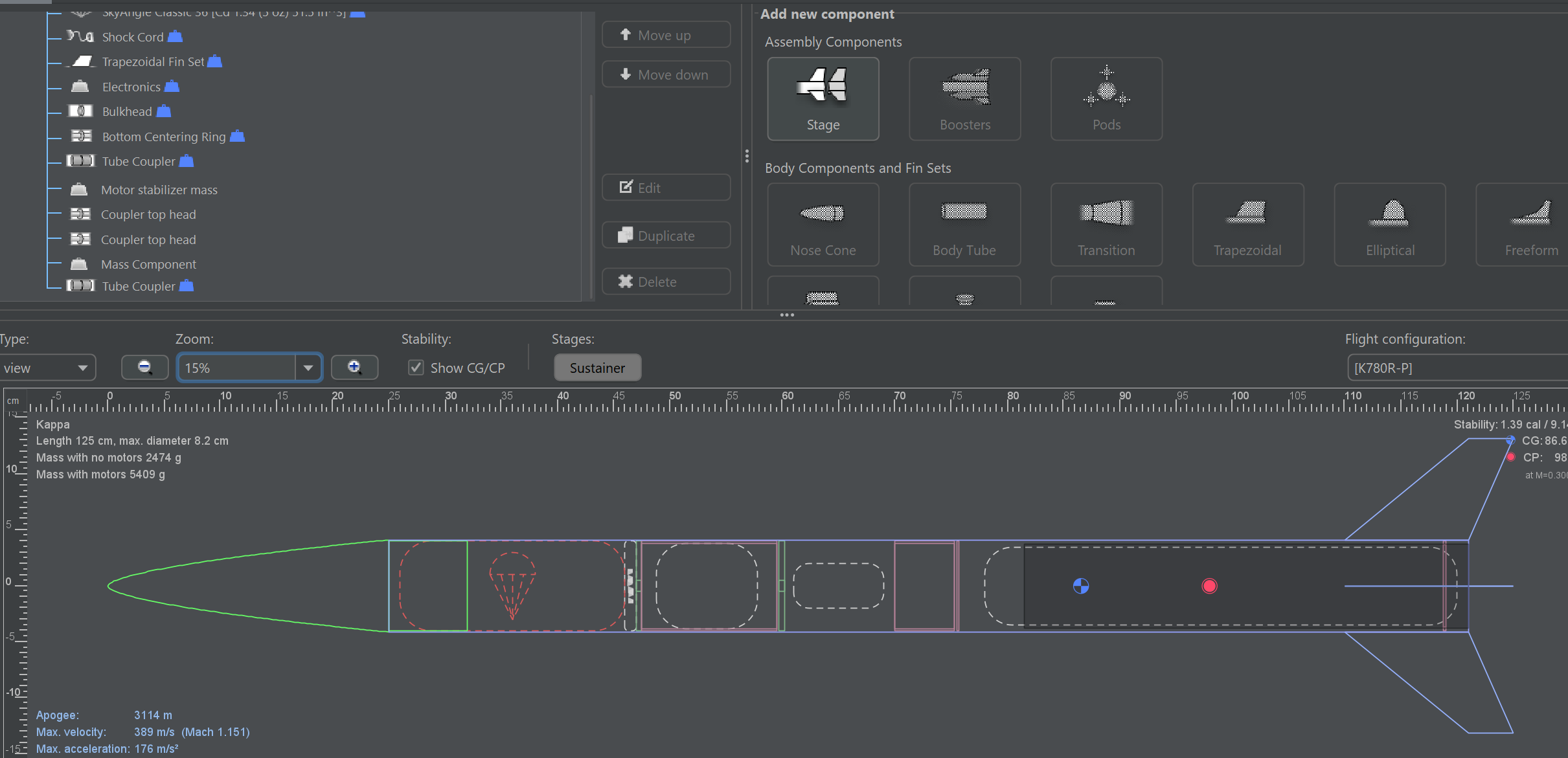Click the CG marker on the rocket
Screen dimensions: 1568x758
pos(1080,586)
